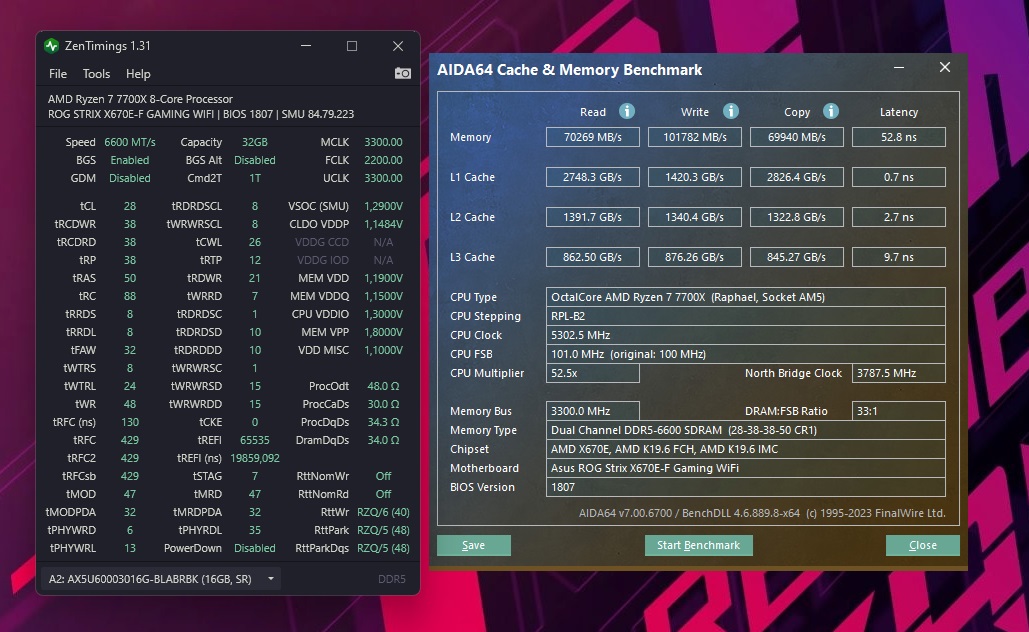The height and width of the screenshot is (632, 1029).
Task: Click the CPU Type field with Ryzen 7 7700X
Action: (x=746, y=297)
